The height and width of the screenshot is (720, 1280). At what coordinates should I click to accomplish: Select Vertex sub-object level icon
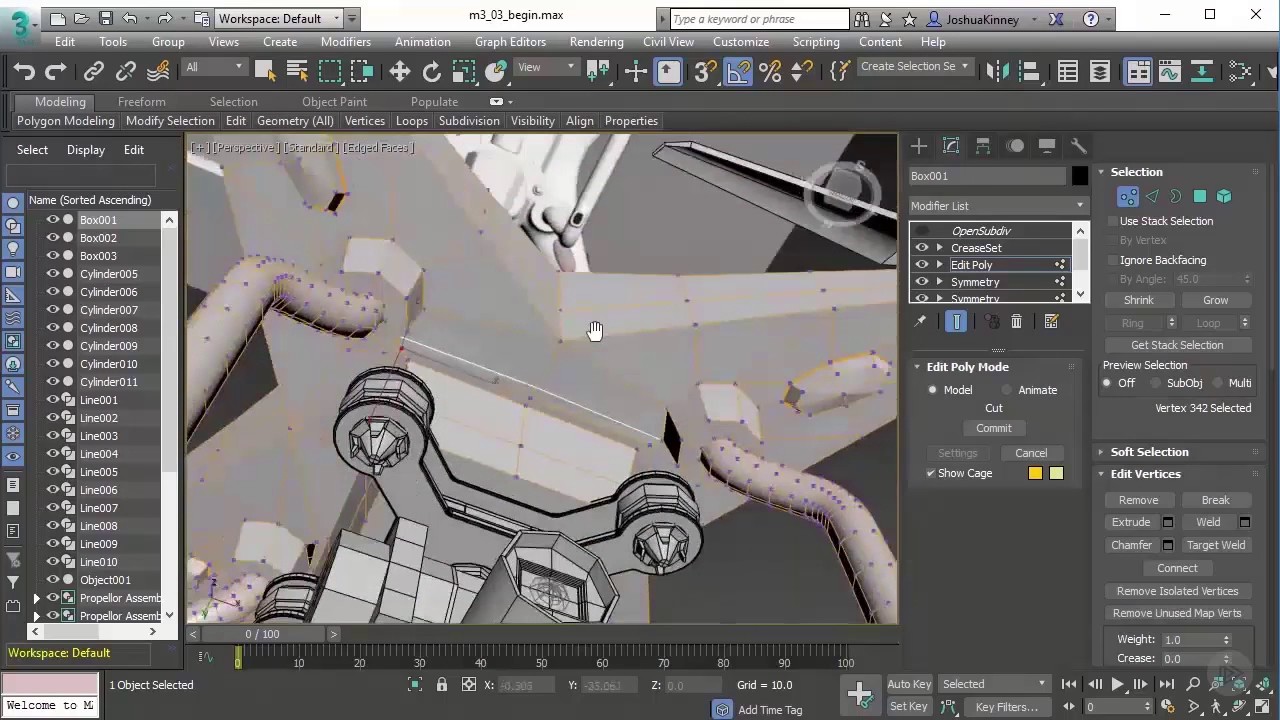point(1128,197)
